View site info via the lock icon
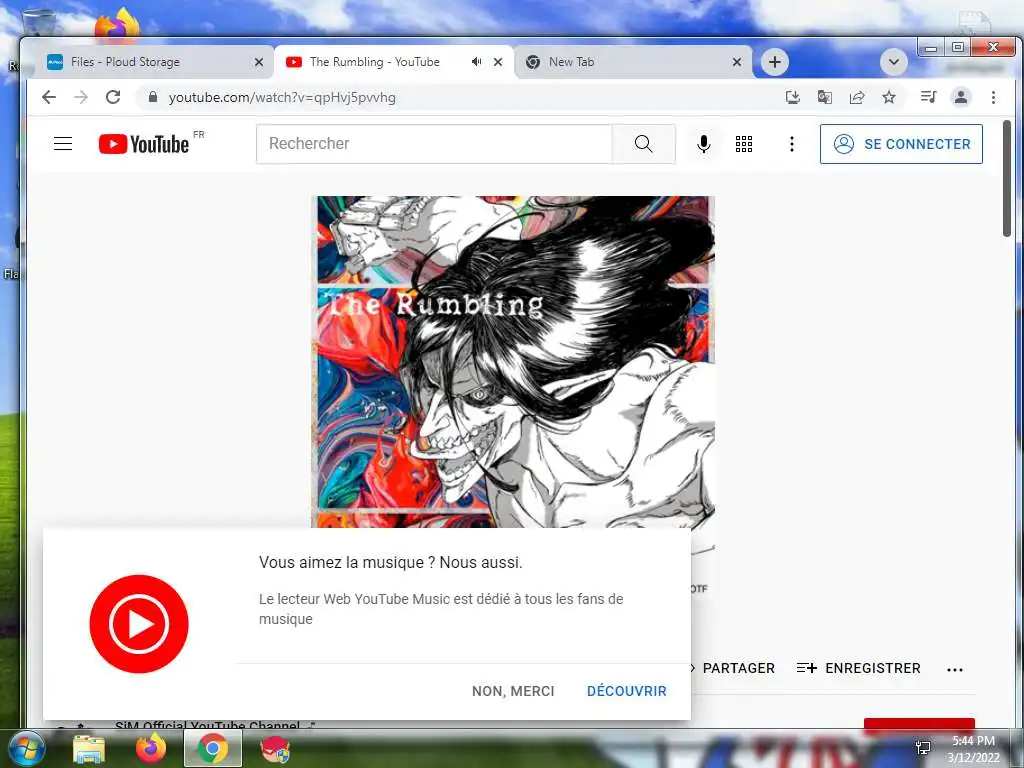Screen dimensions: 1024x768 [x=153, y=97]
